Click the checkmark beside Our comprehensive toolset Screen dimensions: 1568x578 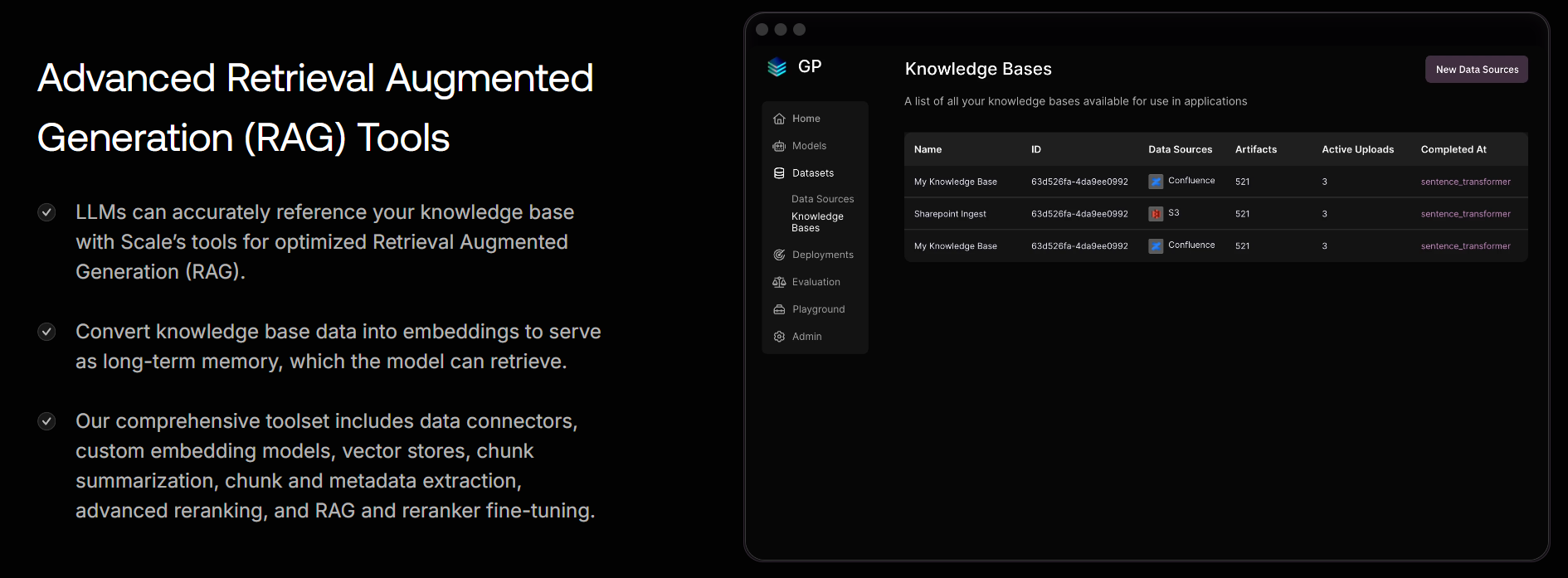point(47,421)
